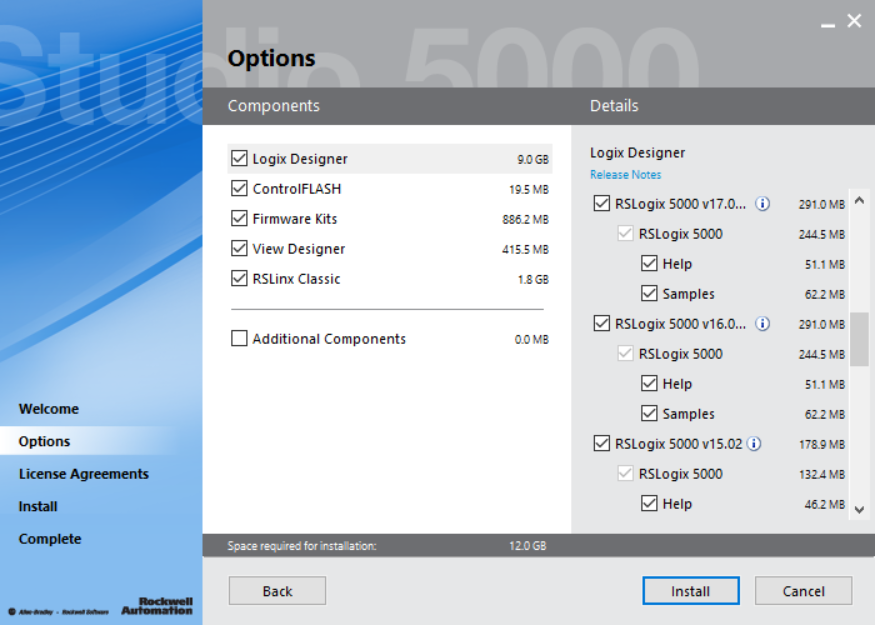Image resolution: width=875 pixels, height=625 pixels.
Task: Uncheck Help under RSLogix 5000 v16.0
Action: click(x=649, y=383)
